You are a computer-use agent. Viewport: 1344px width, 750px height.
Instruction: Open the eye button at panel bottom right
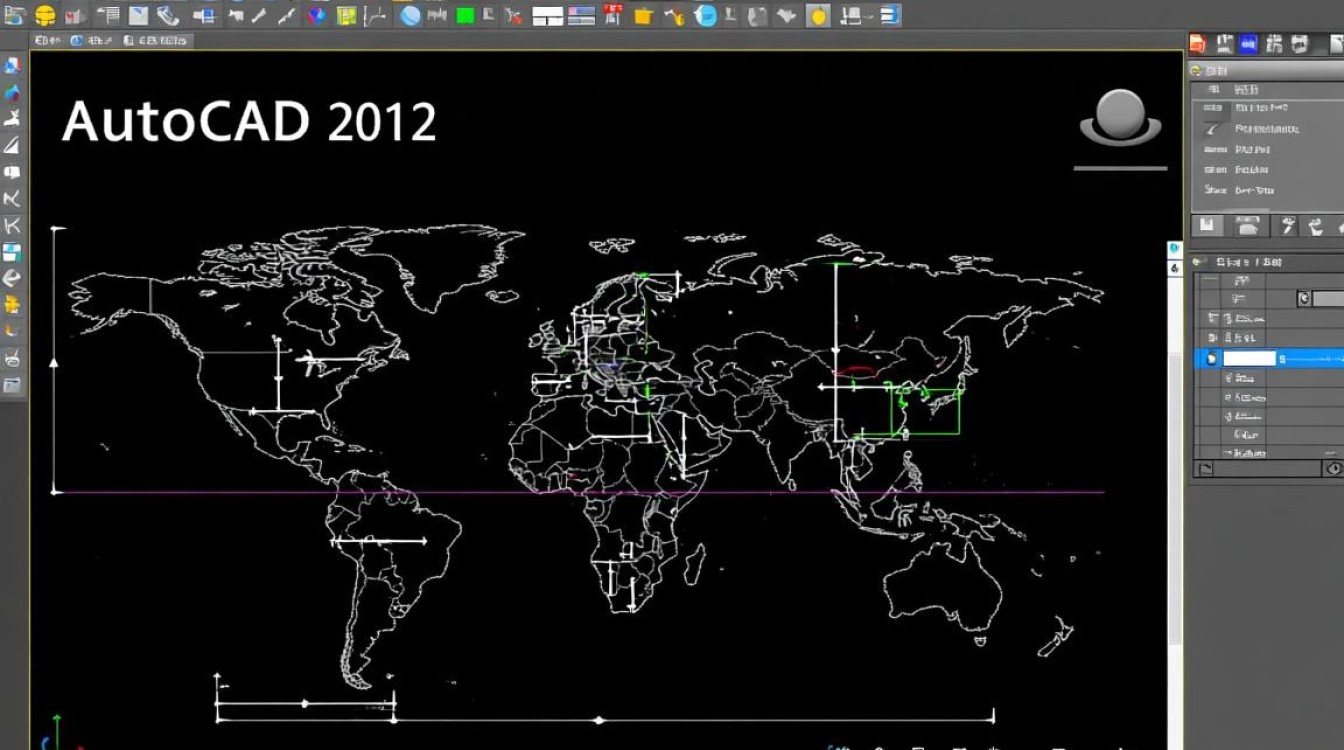tap(1333, 469)
